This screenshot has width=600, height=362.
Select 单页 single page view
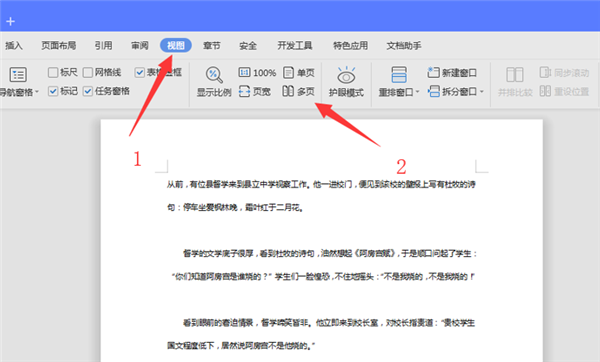299,72
